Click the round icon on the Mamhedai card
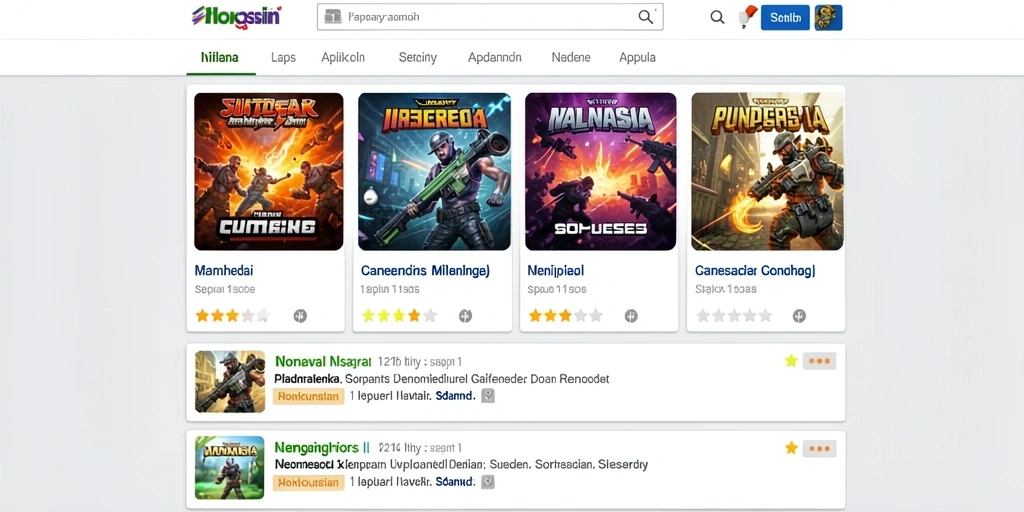 tap(300, 316)
